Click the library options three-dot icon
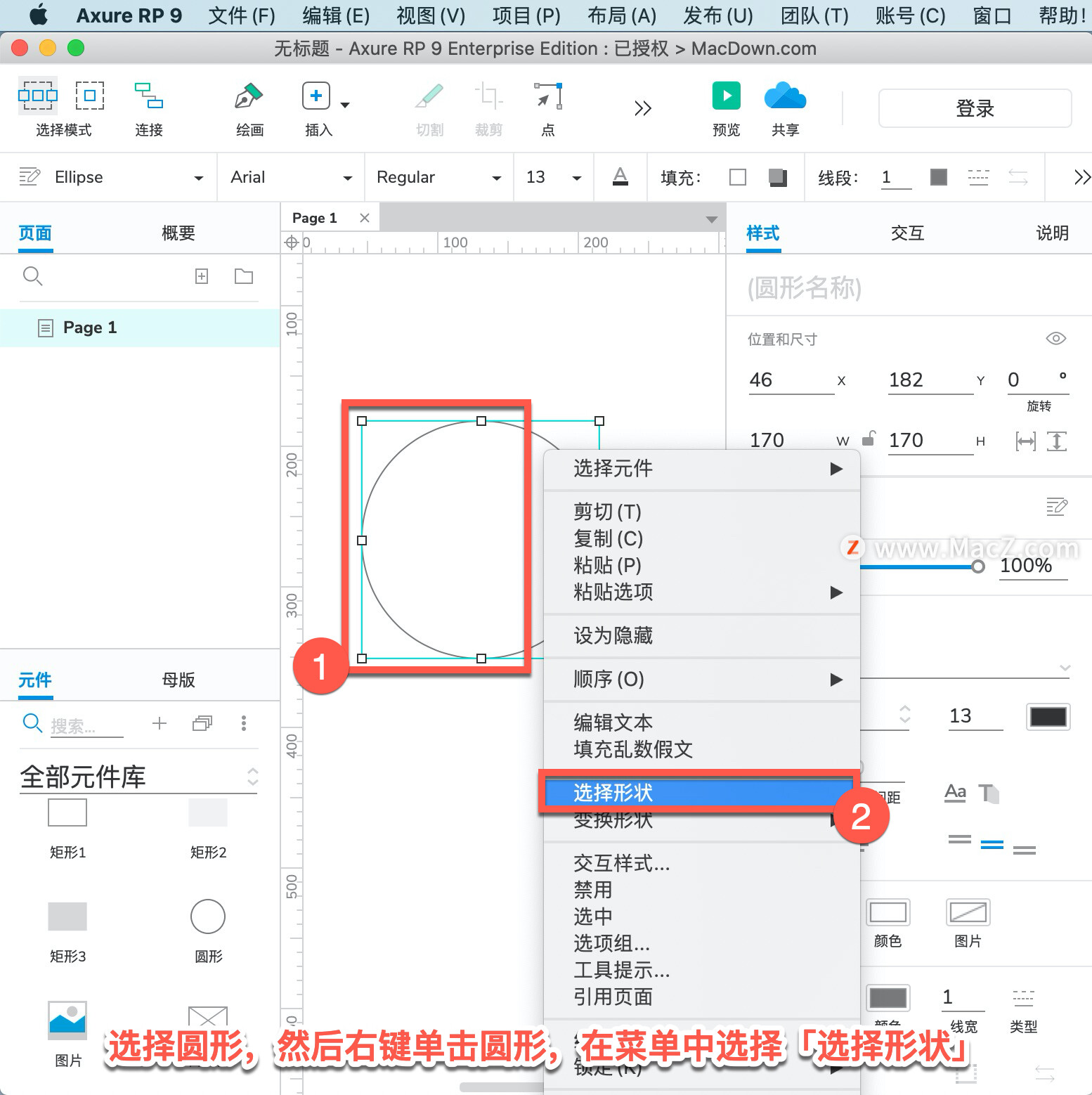Screen dimensions: 1092x1095 pos(244,723)
